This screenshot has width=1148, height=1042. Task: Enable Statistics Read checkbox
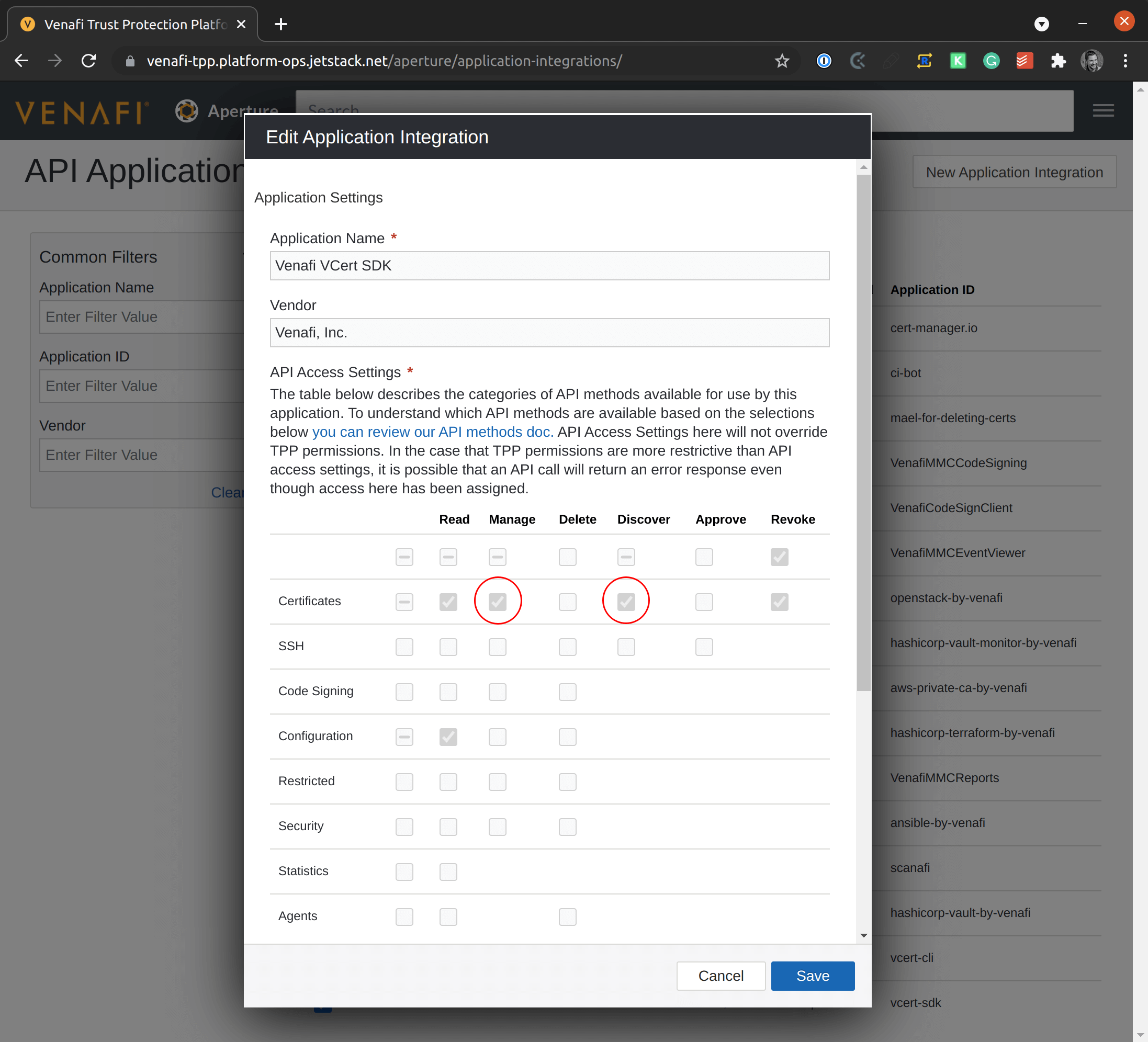448,871
